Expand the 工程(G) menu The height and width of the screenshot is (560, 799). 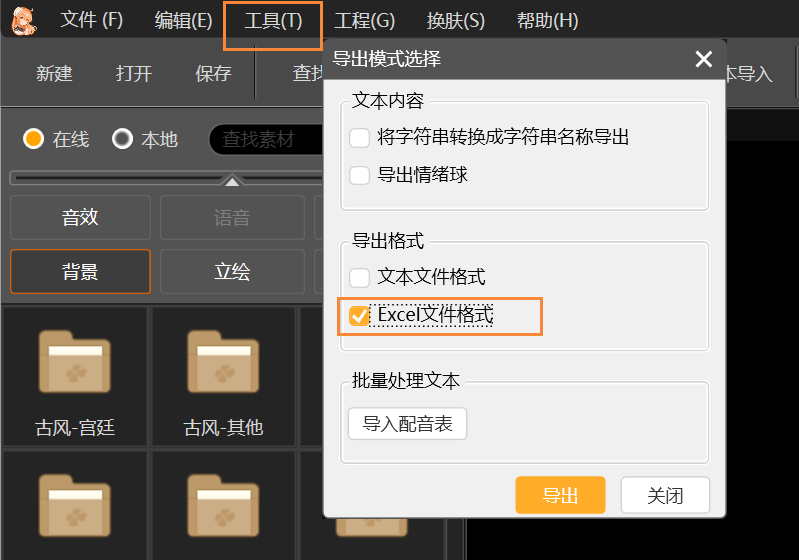coord(365,21)
